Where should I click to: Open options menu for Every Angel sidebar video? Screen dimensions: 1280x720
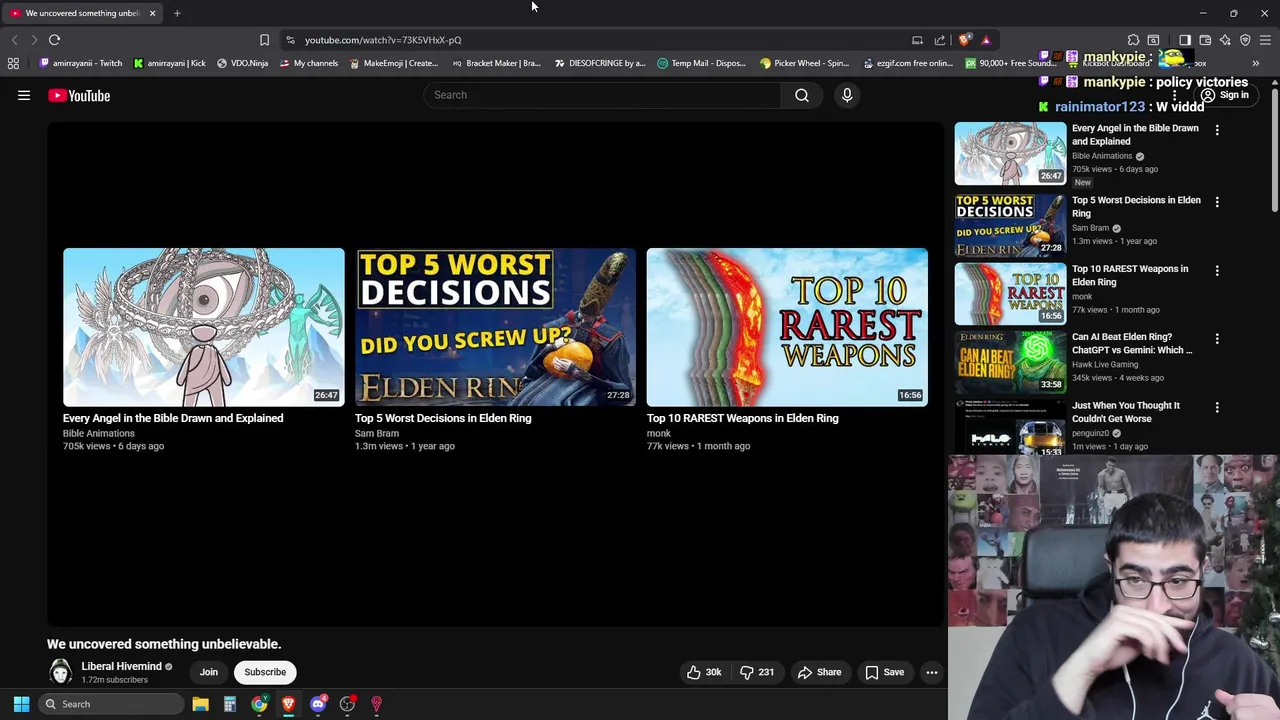coord(1217,130)
